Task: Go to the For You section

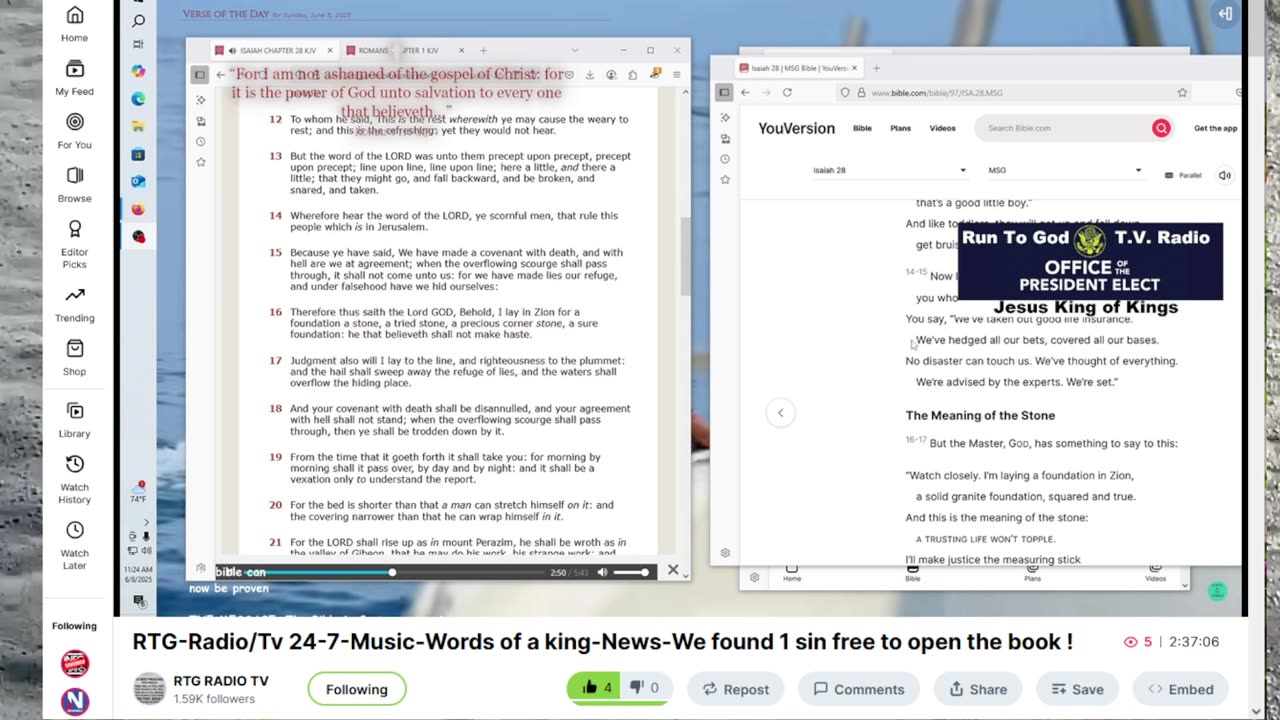Action: tap(74, 131)
